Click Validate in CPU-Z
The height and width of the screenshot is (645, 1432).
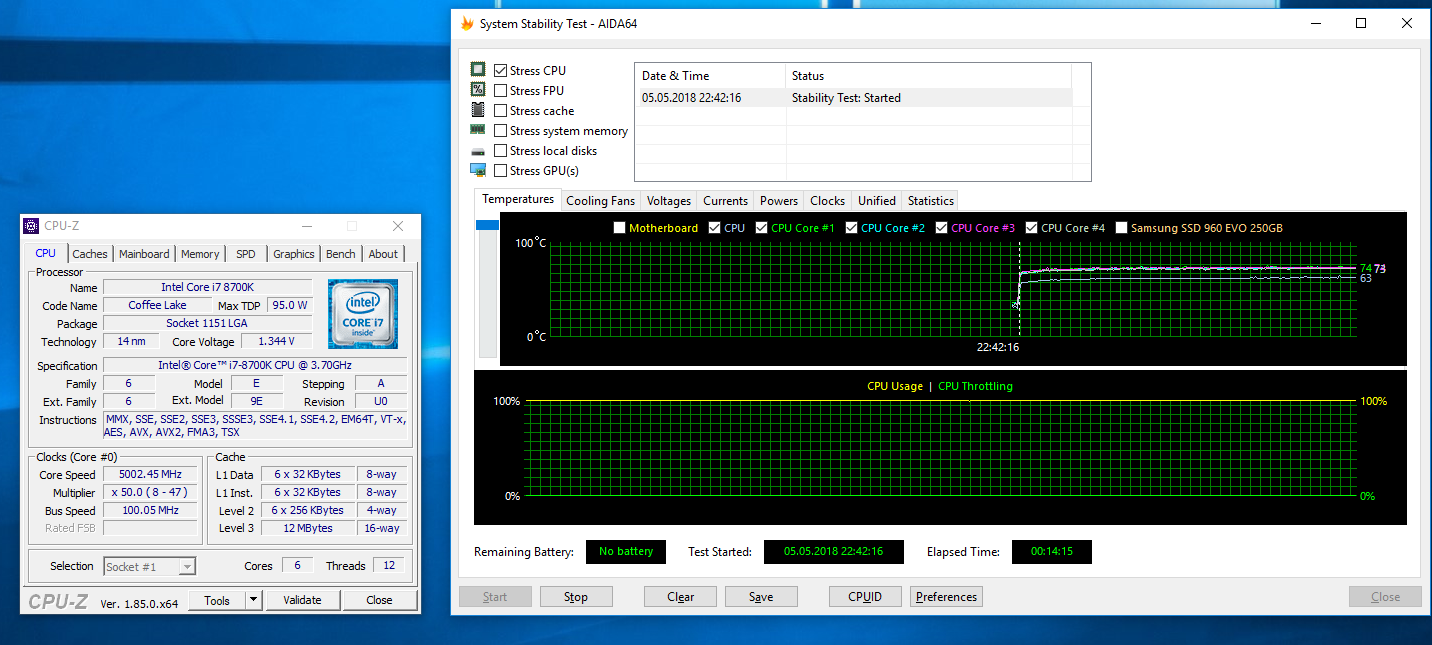tap(302, 600)
